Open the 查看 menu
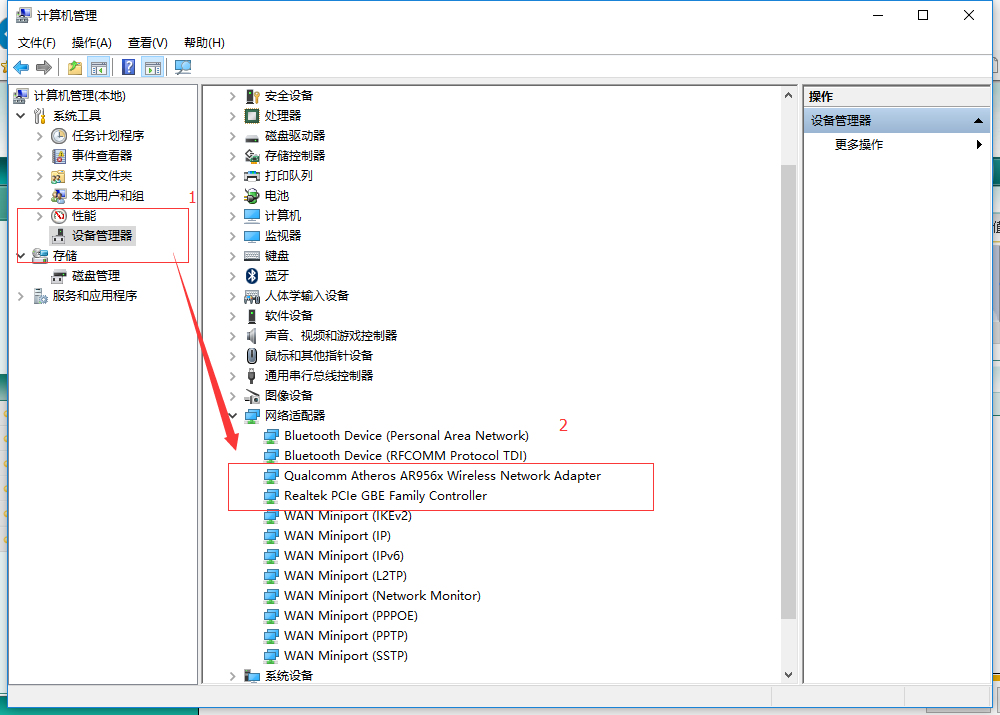 coord(146,42)
